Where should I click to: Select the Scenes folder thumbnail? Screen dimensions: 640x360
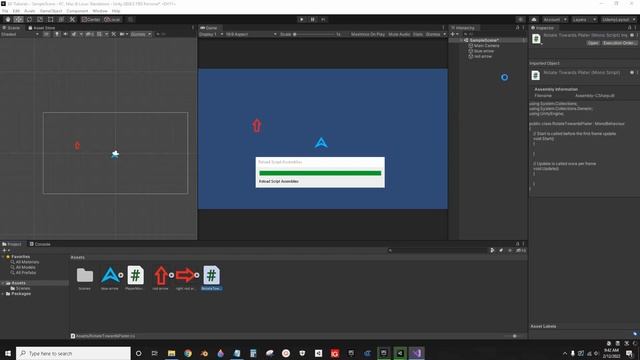pos(84,275)
